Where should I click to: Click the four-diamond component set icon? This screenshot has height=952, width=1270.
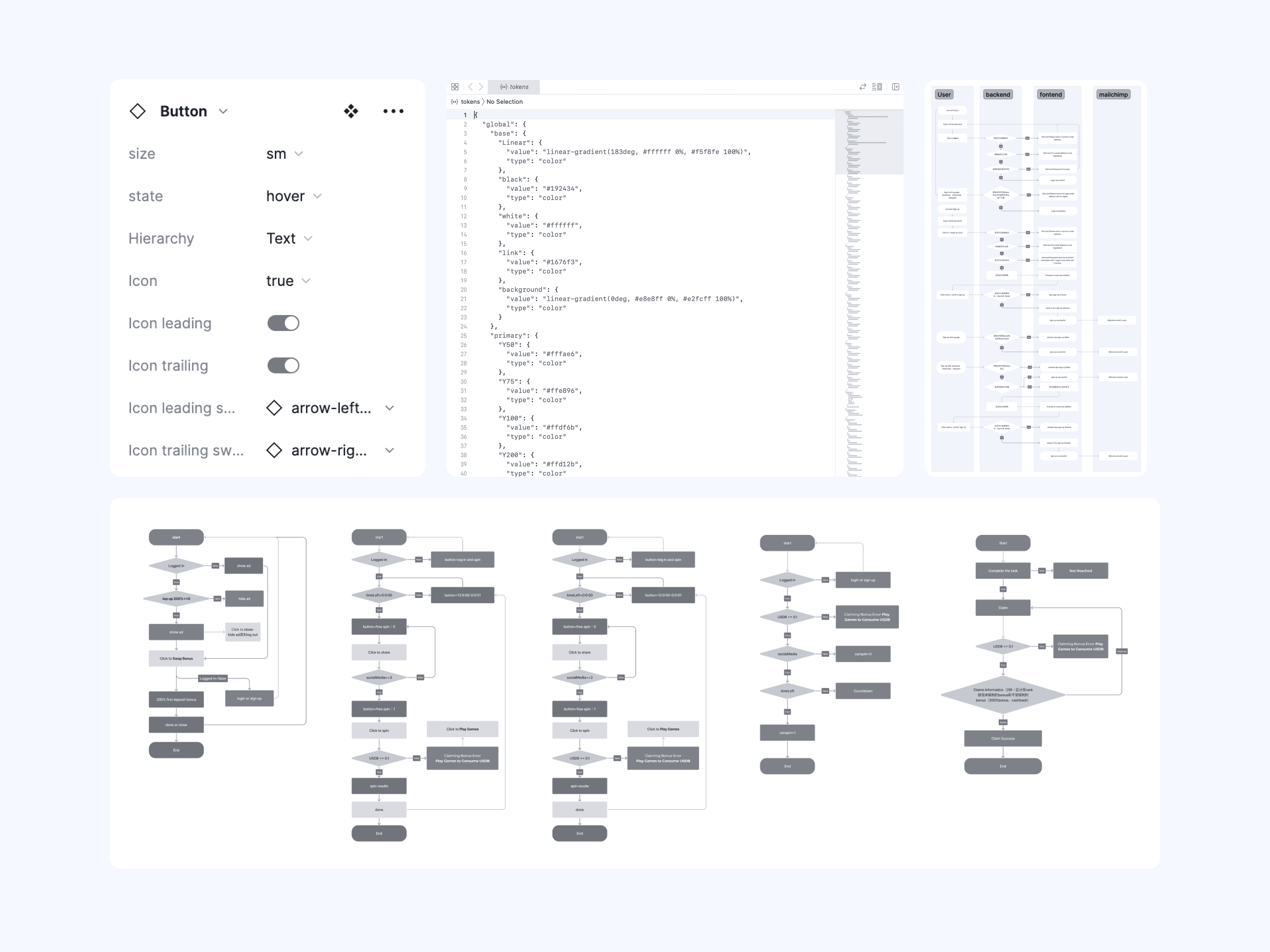pyautogui.click(x=351, y=111)
